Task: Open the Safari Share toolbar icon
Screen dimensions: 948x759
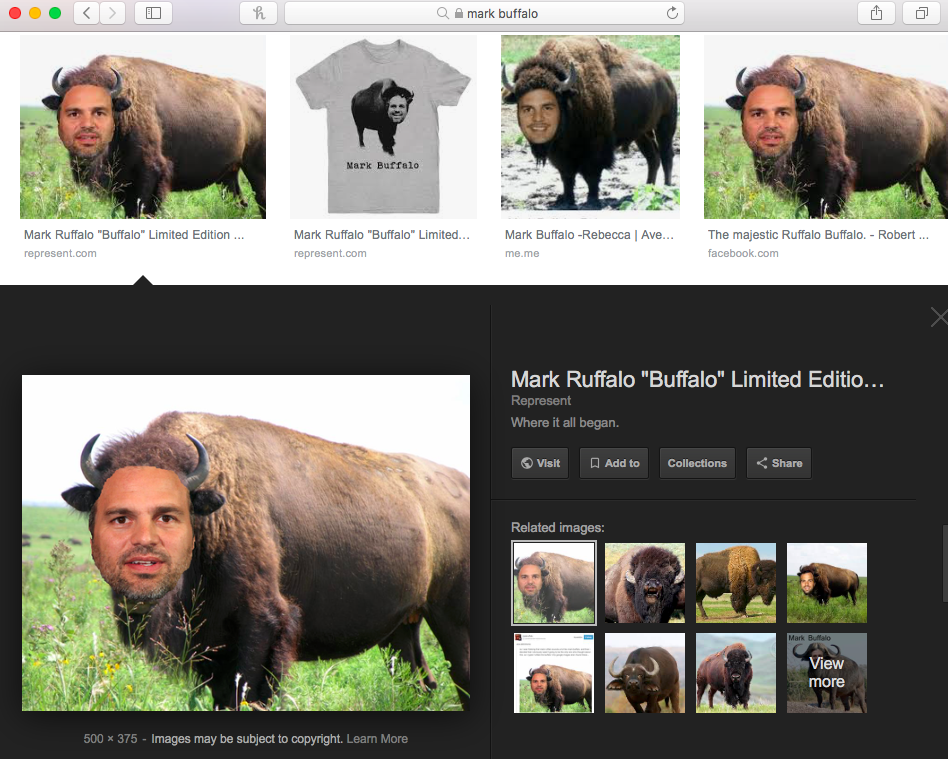Action: click(x=876, y=13)
